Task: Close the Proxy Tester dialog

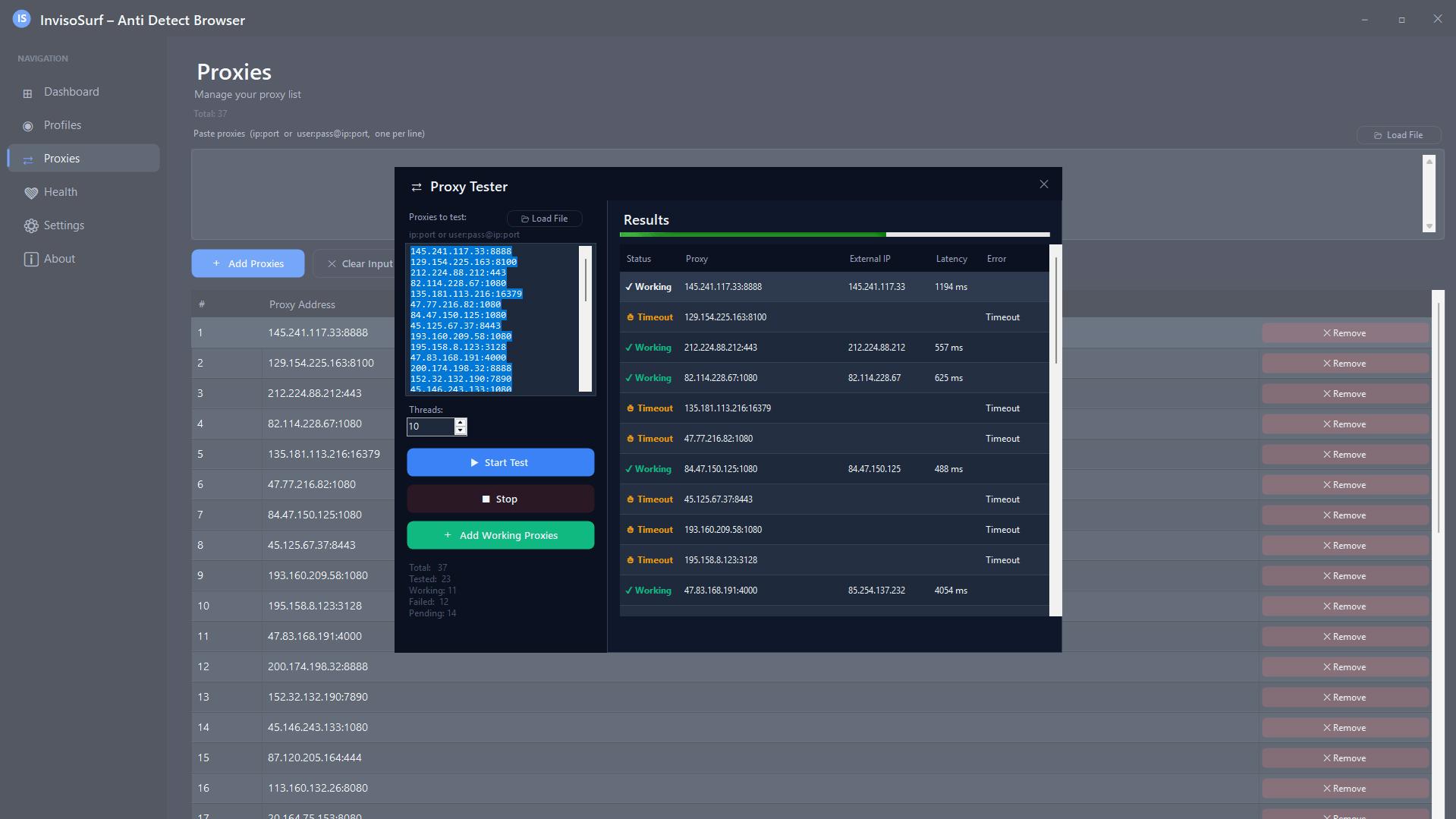Action: [x=1043, y=184]
